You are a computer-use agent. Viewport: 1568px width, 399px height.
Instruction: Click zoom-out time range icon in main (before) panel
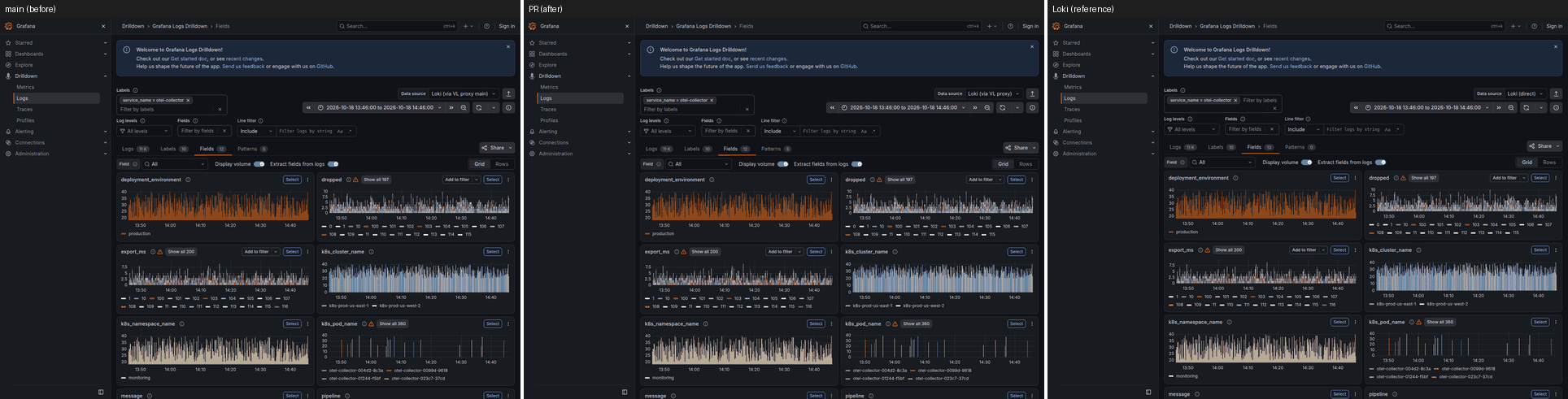[464, 107]
